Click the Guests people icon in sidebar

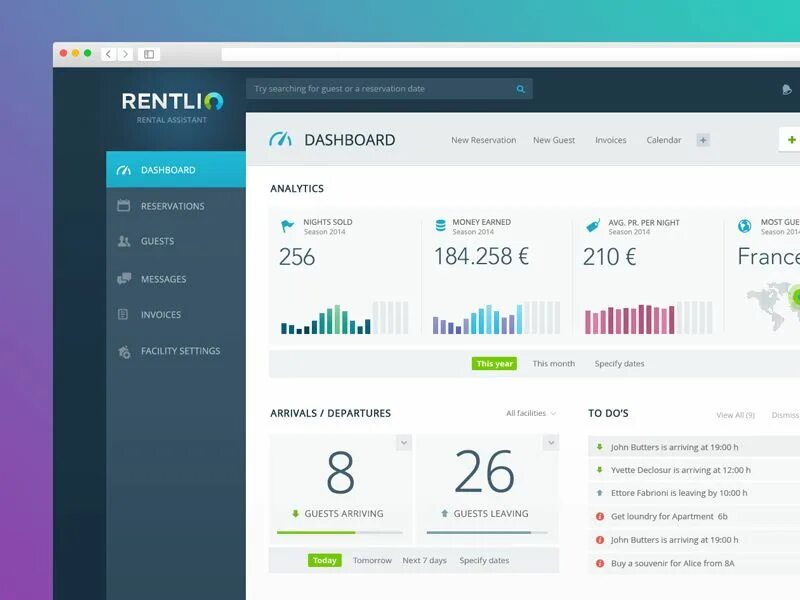[123, 241]
